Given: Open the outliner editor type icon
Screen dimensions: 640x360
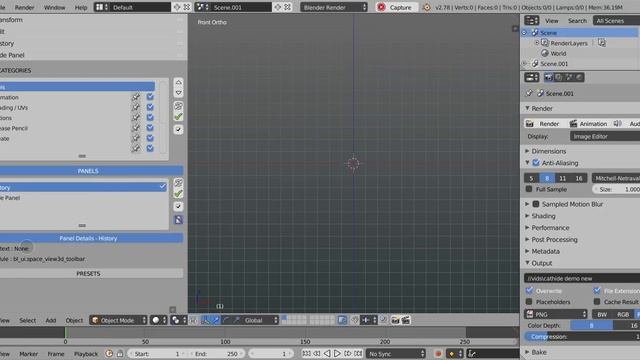Looking at the screenshot, I should [531, 20].
